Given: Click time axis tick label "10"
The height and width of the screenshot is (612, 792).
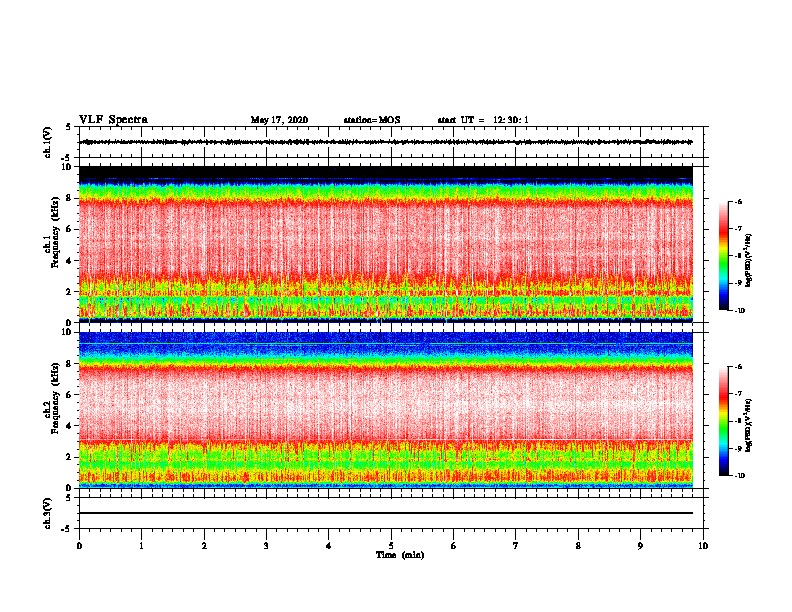Looking at the screenshot, I should coord(703,546).
